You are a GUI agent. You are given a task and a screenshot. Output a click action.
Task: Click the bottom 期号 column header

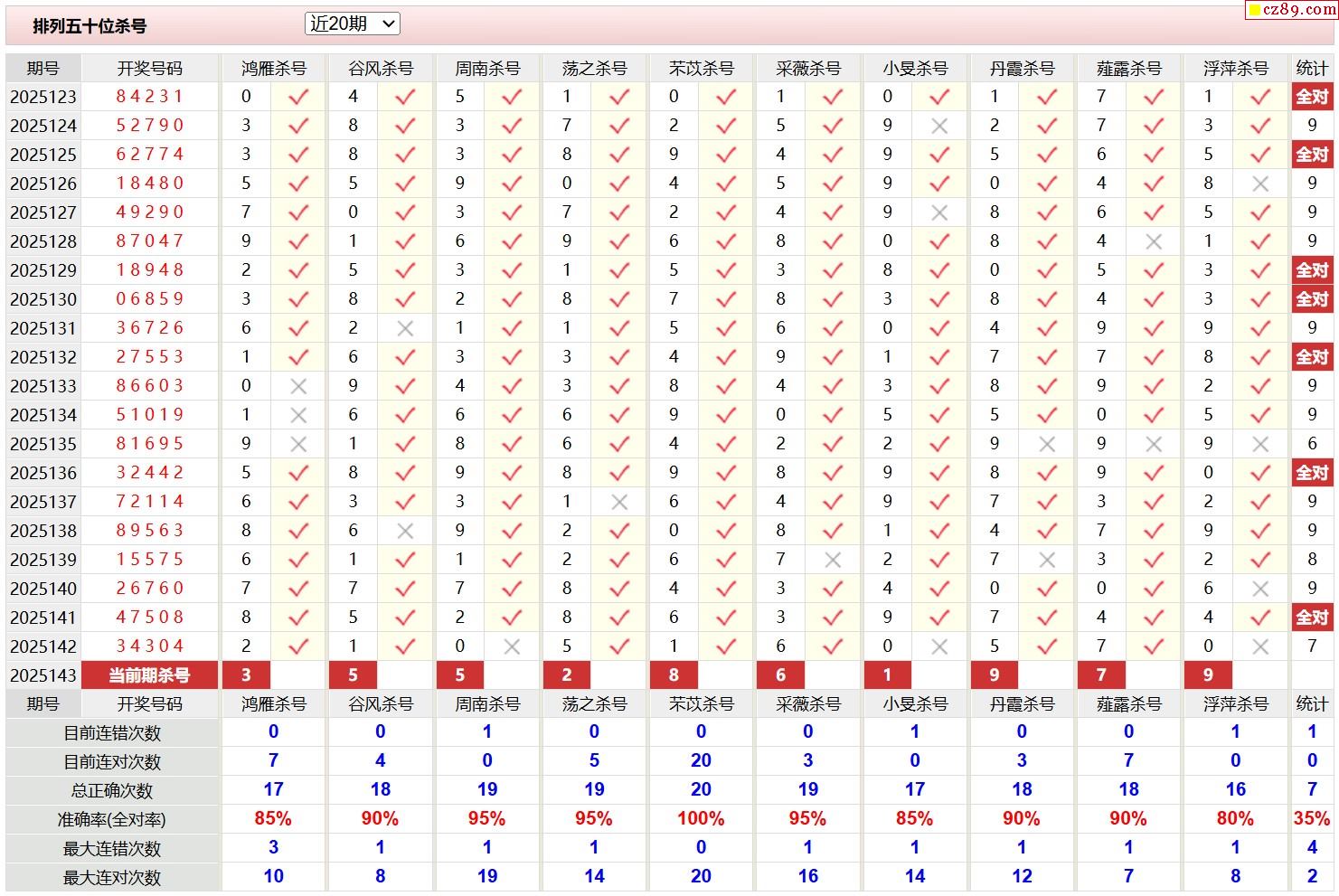[x=43, y=704]
